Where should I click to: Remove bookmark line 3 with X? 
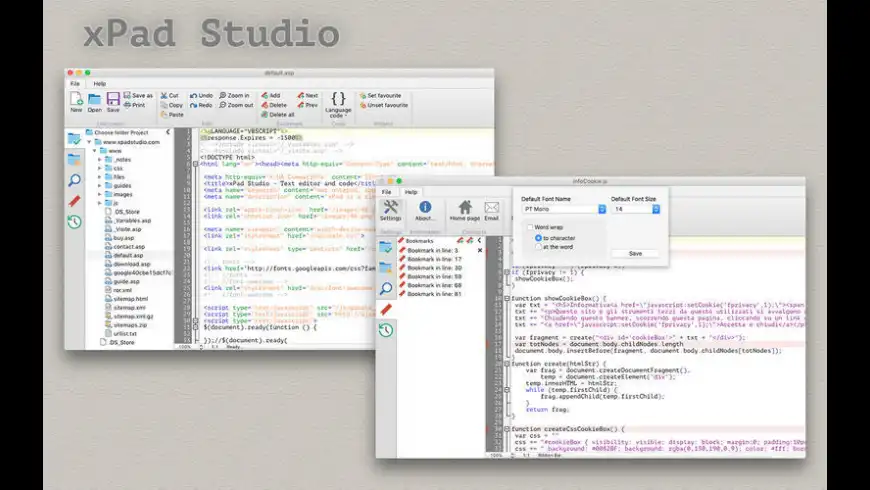(480, 250)
